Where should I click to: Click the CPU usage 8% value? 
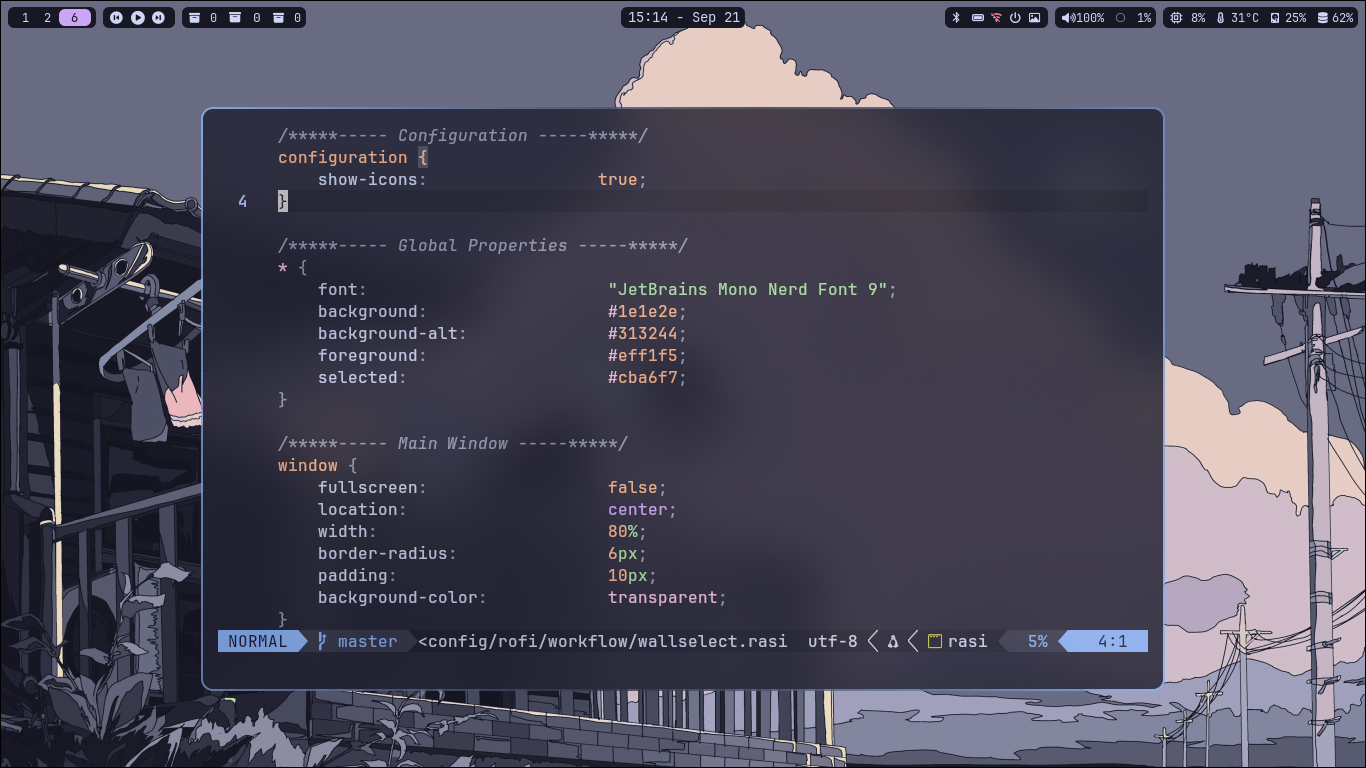tap(1198, 18)
